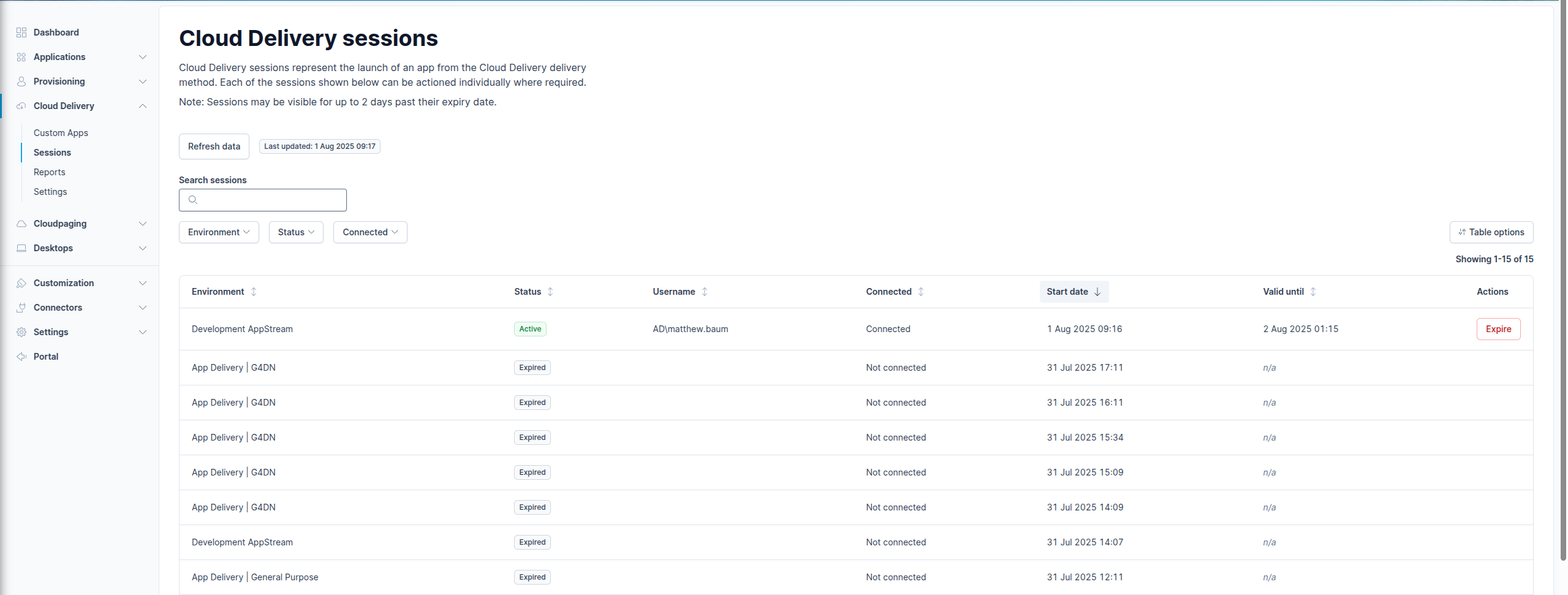1568x595 pixels.
Task: Open Table options settings
Action: pos(1491,232)
